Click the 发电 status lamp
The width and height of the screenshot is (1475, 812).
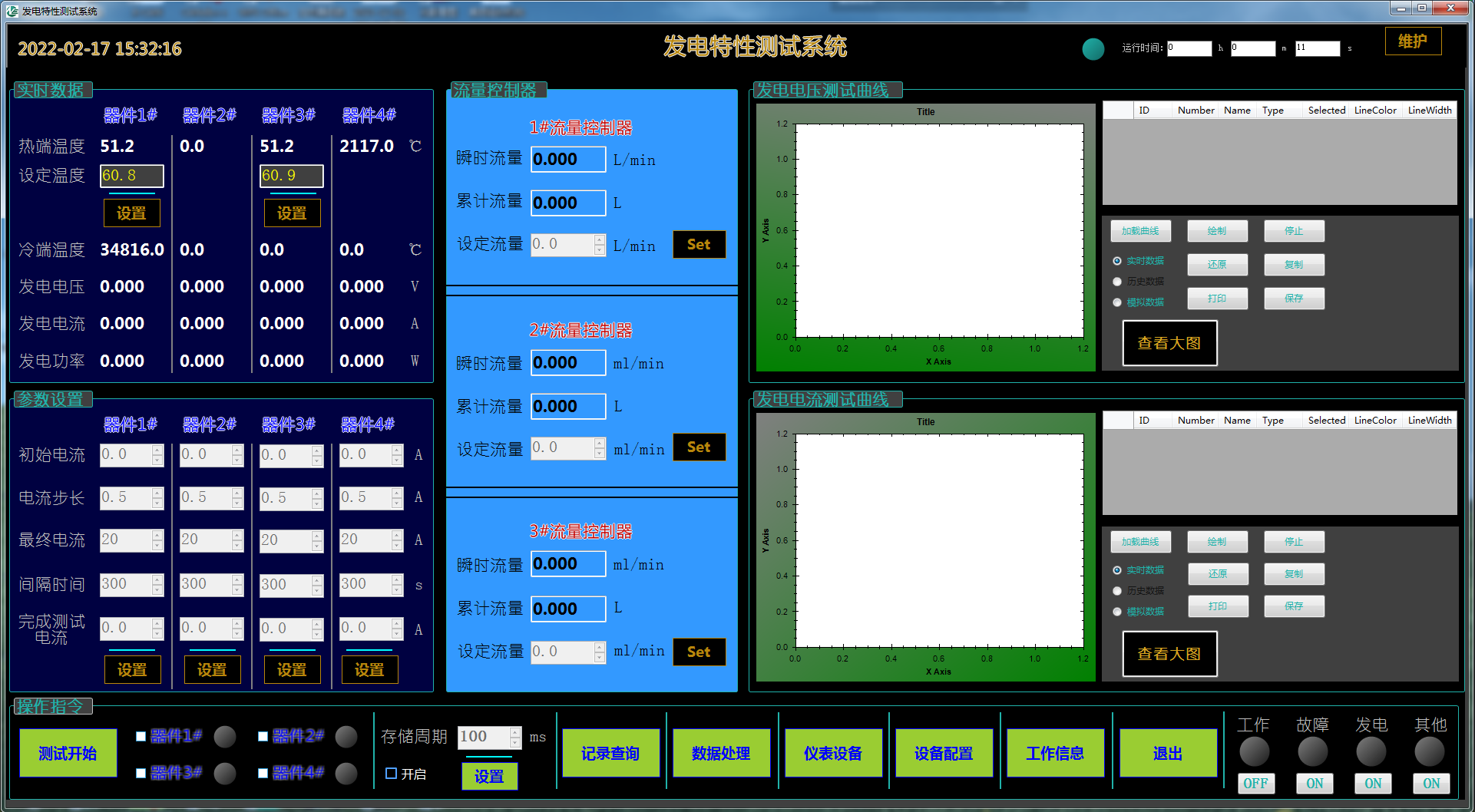[x=1371, y=752]
